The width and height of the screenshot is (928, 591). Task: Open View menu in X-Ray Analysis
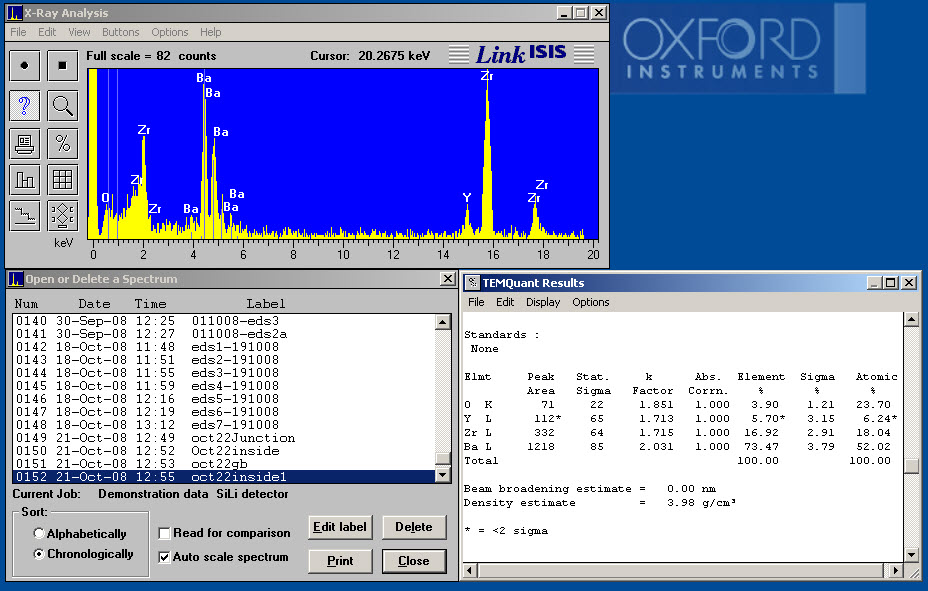tap(79, 32)
